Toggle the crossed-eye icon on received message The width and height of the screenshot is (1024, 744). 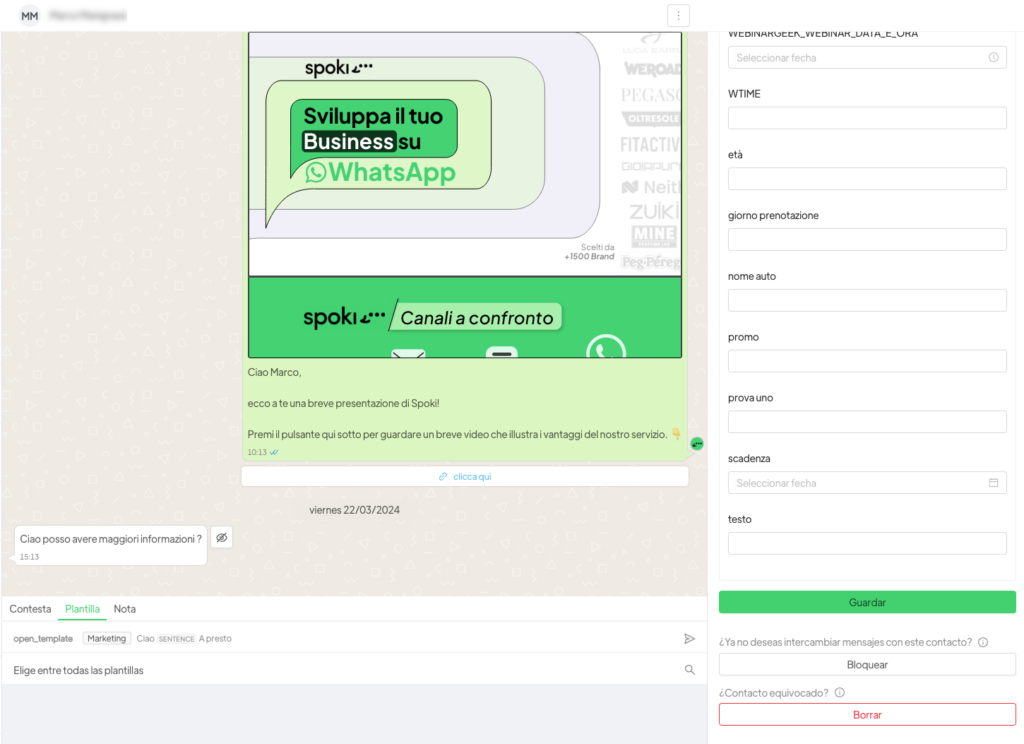point(222,538)
